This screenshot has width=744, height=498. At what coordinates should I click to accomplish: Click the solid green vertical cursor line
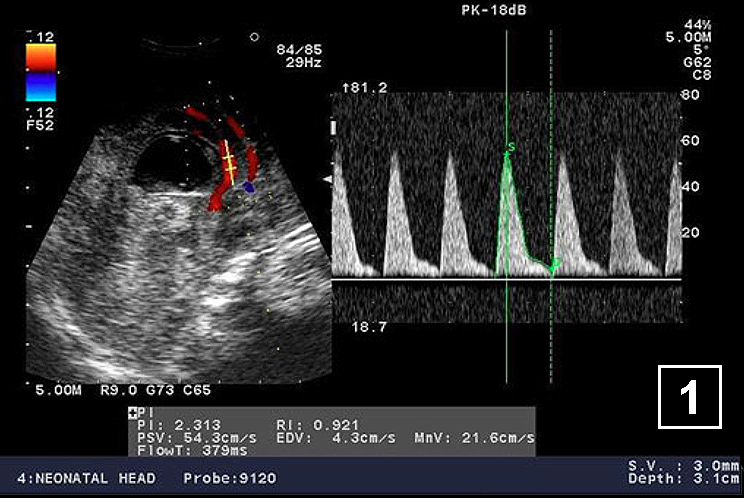point(507,330)
